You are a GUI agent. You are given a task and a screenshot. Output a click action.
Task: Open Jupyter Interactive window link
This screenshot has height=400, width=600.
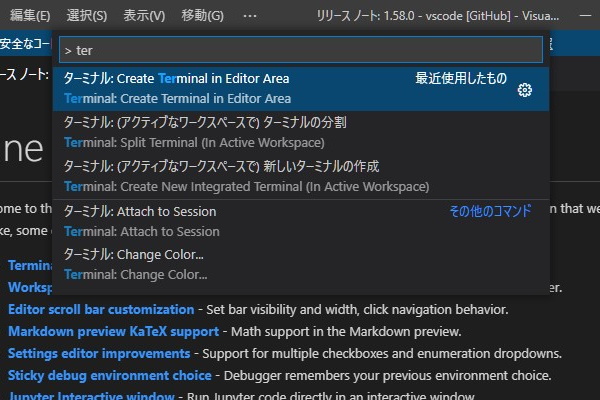[x=91, y=395]
